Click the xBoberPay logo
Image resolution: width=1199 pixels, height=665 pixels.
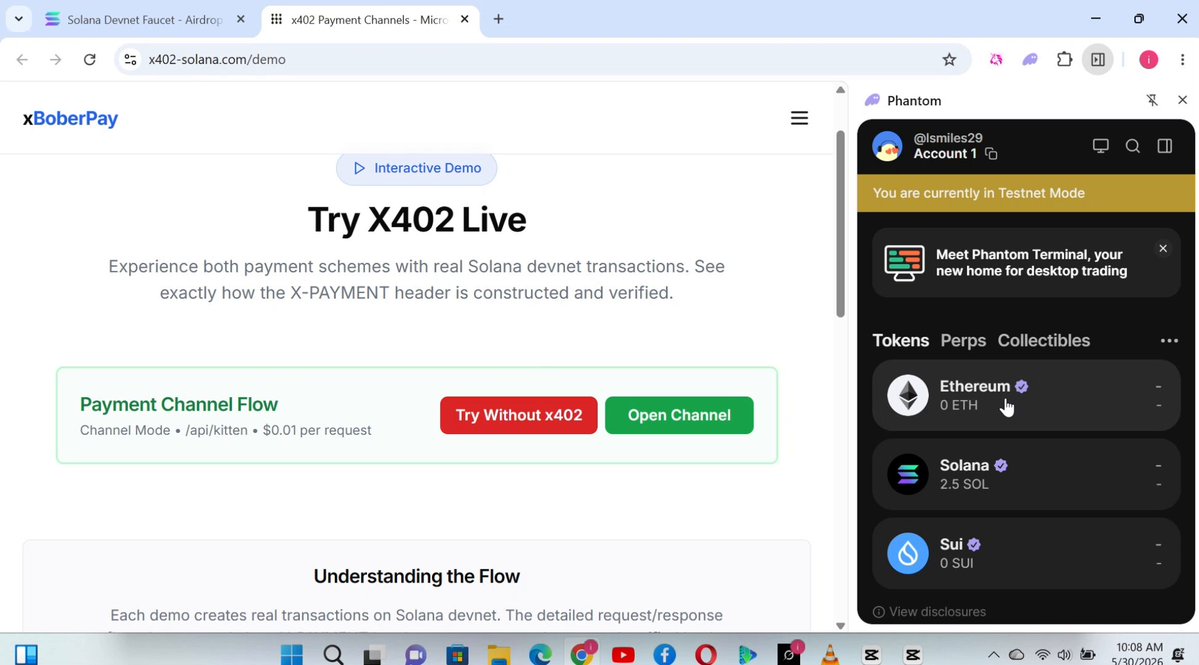(x=70, y=118)
